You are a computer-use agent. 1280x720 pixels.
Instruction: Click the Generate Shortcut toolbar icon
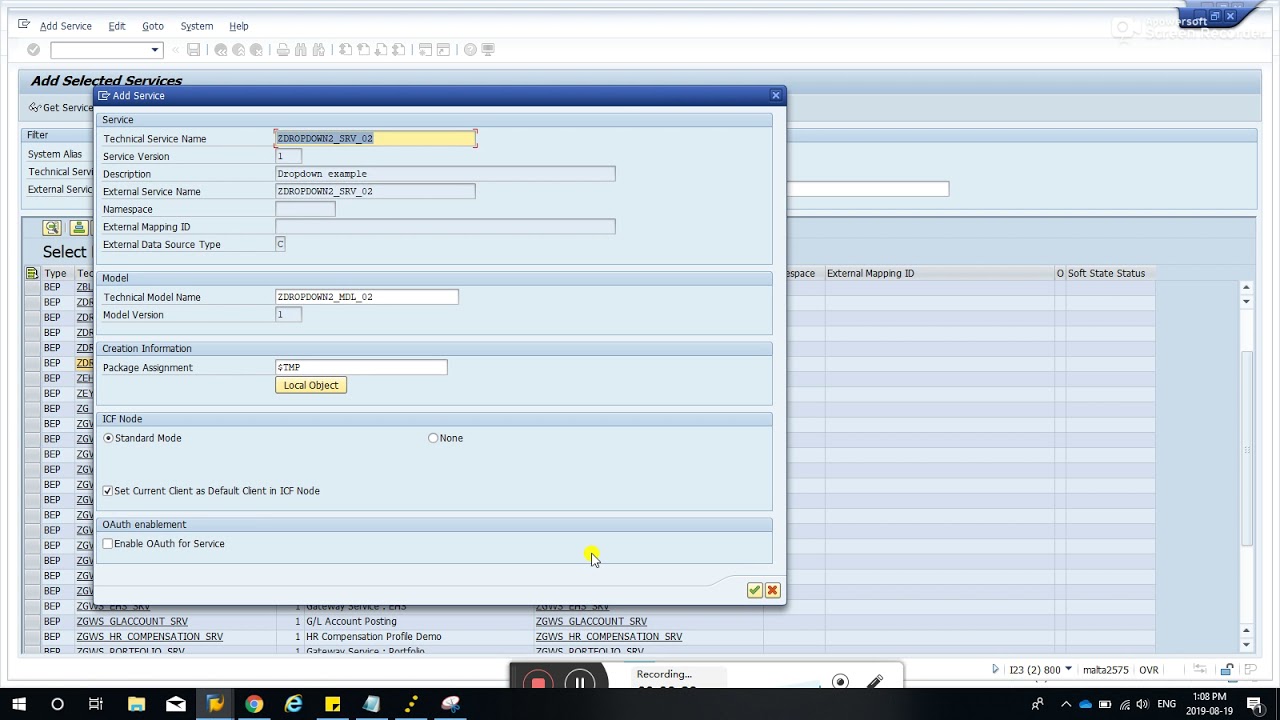coord(443,50)
